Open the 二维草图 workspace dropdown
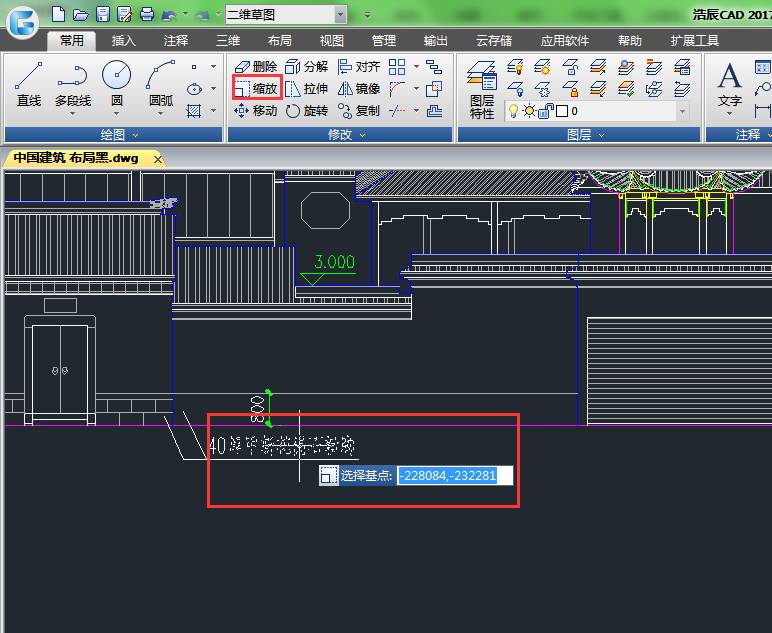 tap(340, 15)
